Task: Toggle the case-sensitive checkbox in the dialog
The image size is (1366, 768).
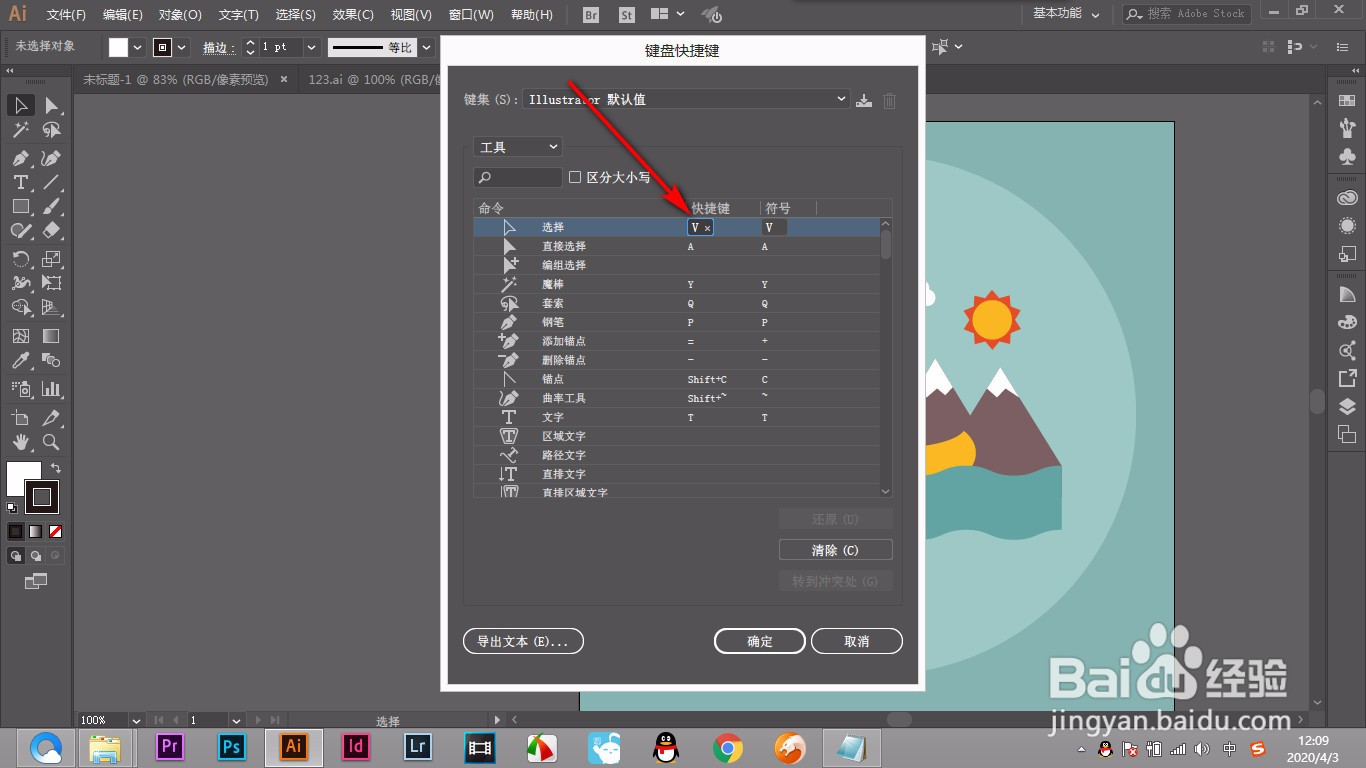Action: click(x=575, y=177)
